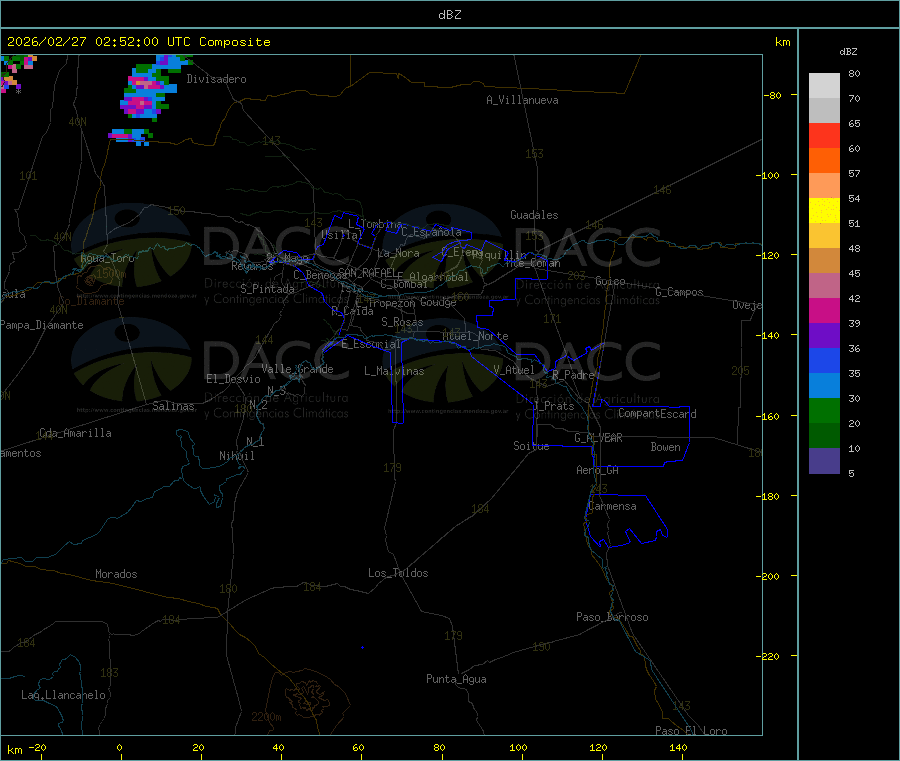Click the Carmensa label
Image resolution: width=900 pixels, height=761 pixels.
point(612,506)
